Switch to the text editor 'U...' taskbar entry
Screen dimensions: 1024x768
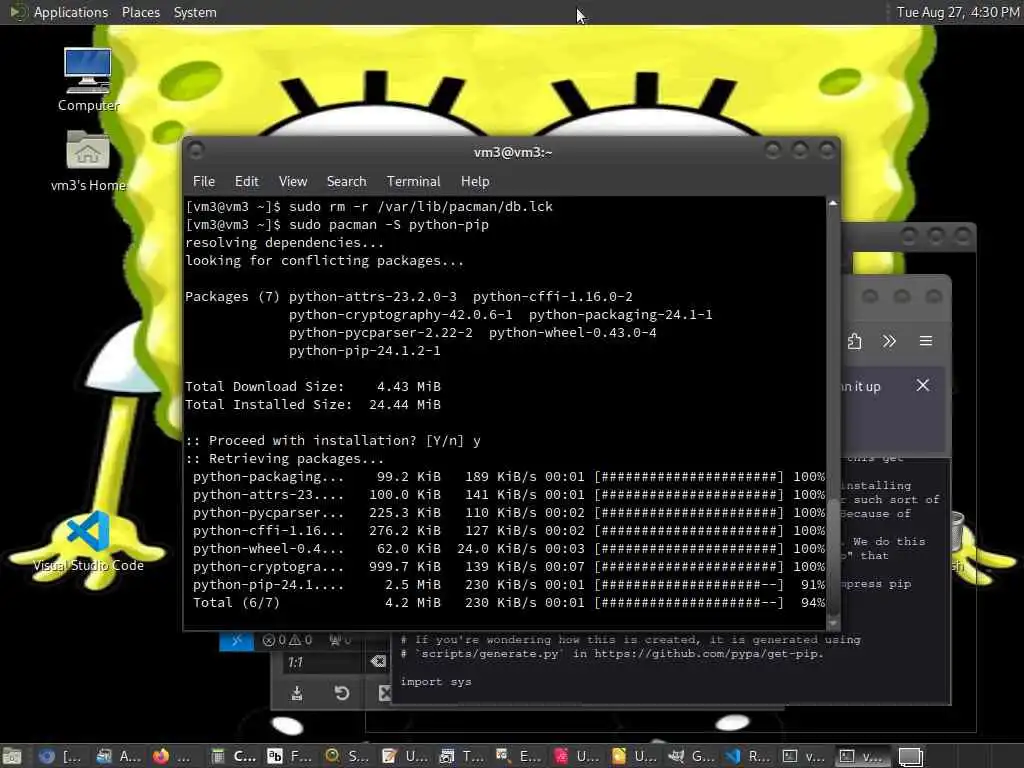pyautogui.click(x=404, y=756)
